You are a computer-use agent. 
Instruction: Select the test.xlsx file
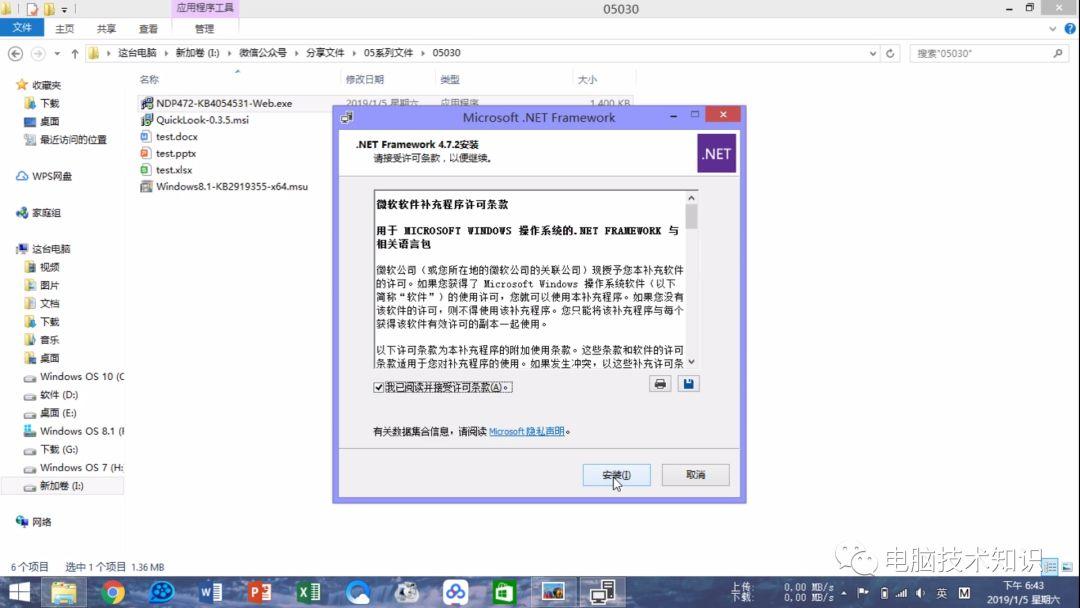tap(174, 169)
